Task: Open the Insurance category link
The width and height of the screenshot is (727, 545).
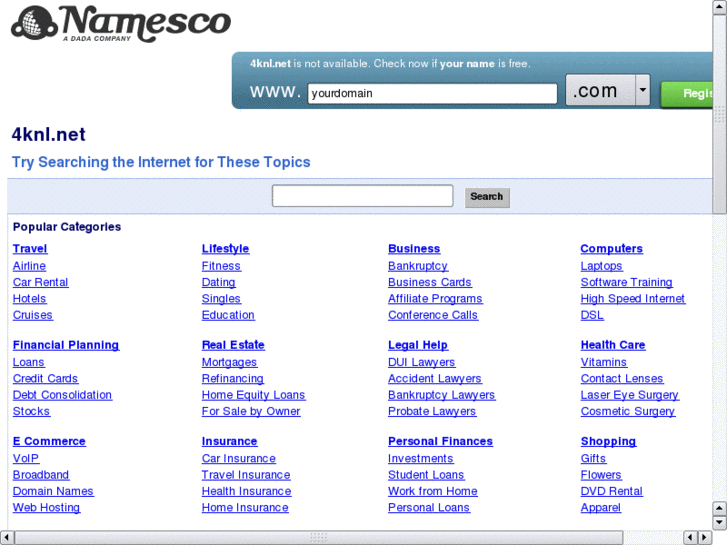Action: (x=230, y=441)
